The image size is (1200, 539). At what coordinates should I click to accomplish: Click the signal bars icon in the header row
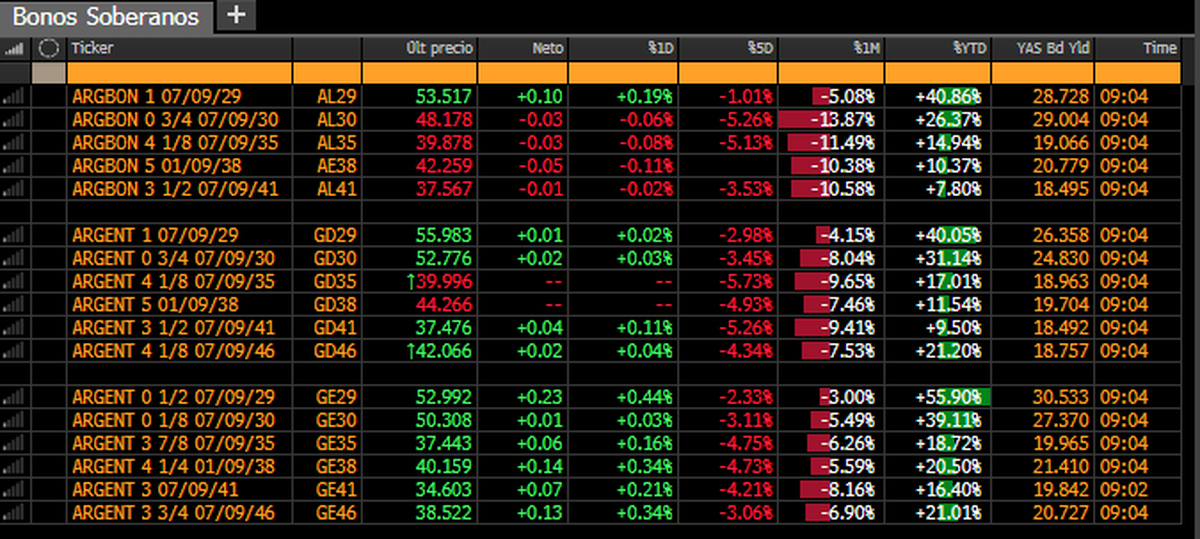(x=14, y=48)
